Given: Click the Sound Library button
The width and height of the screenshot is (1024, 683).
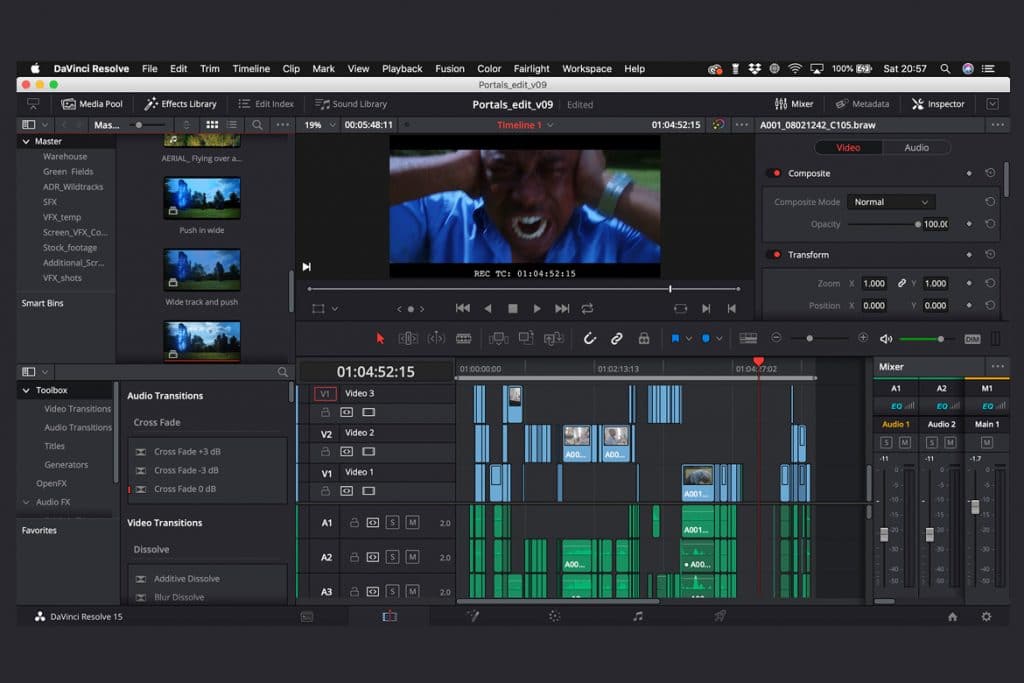Looking at the screenshot, I should [x=351, y=104].
